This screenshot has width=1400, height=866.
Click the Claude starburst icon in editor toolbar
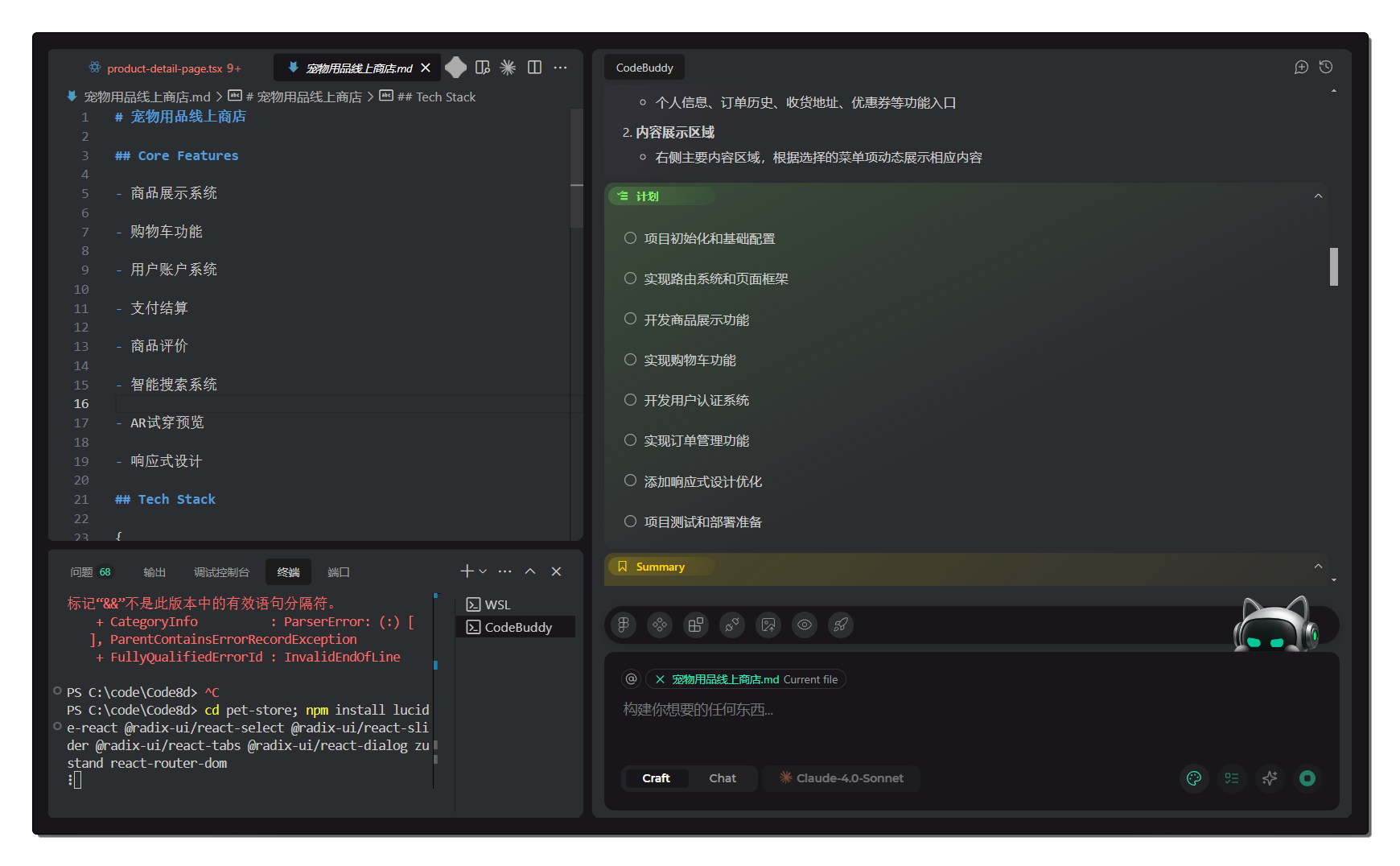click(508, 68)
